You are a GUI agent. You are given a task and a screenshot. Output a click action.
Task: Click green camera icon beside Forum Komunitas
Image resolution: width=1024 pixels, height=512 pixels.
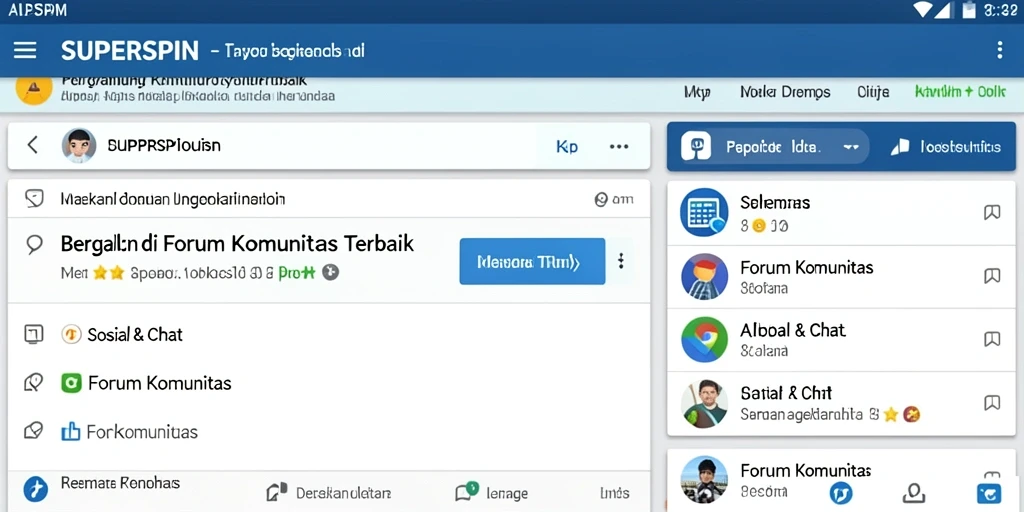pyautogui.click(x=71, y=383)
